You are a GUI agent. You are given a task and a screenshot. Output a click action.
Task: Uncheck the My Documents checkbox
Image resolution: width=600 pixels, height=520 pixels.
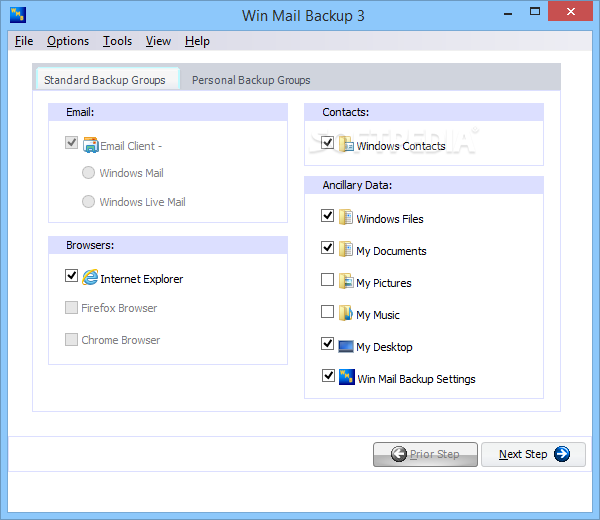tap(328, 248)
